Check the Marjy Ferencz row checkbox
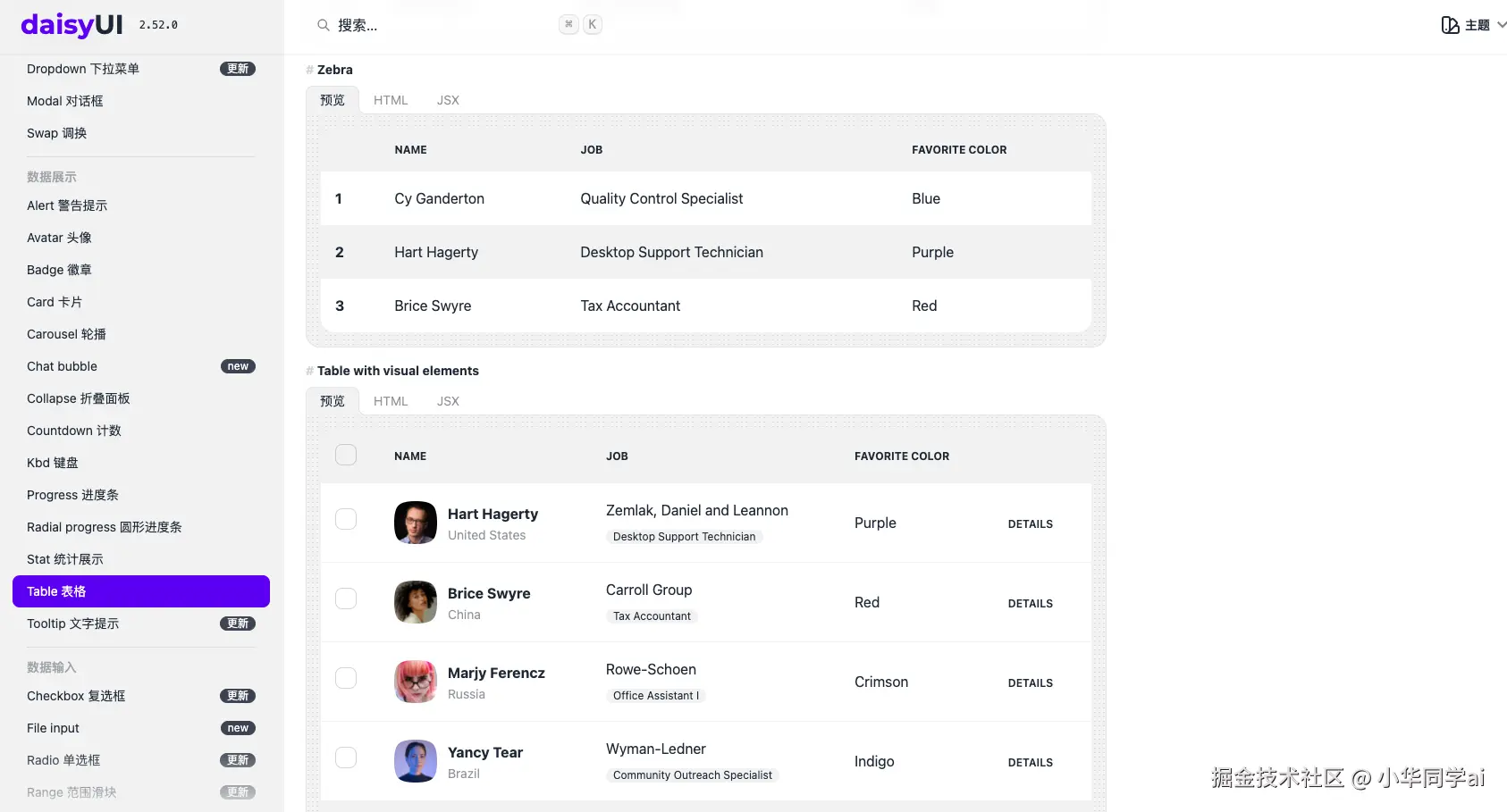 pyautogui.click(x=346, y=678)
